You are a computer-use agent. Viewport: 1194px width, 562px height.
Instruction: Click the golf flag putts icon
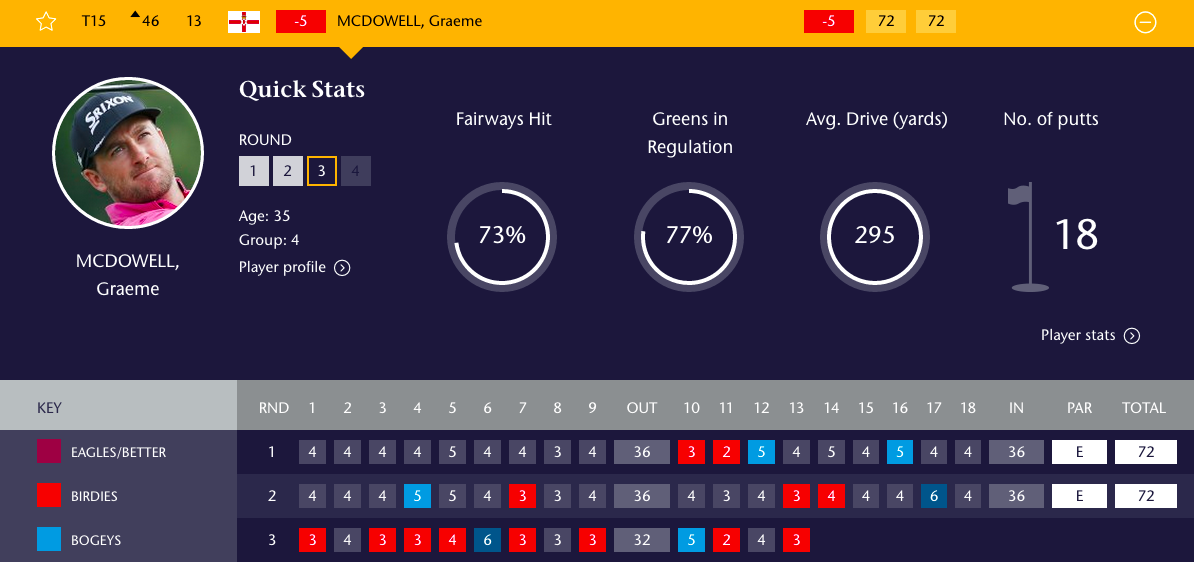(1027, 237)
